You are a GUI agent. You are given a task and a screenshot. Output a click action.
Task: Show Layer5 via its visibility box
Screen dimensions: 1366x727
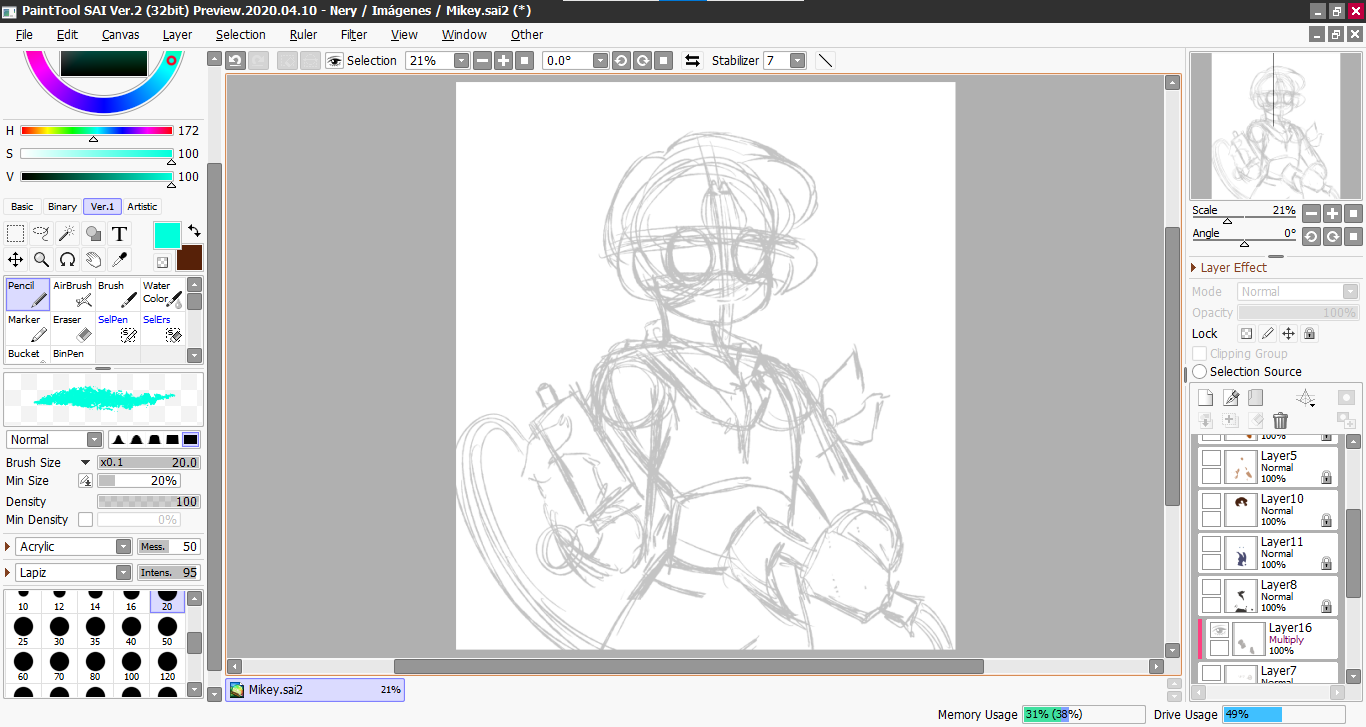point(1211,459)
